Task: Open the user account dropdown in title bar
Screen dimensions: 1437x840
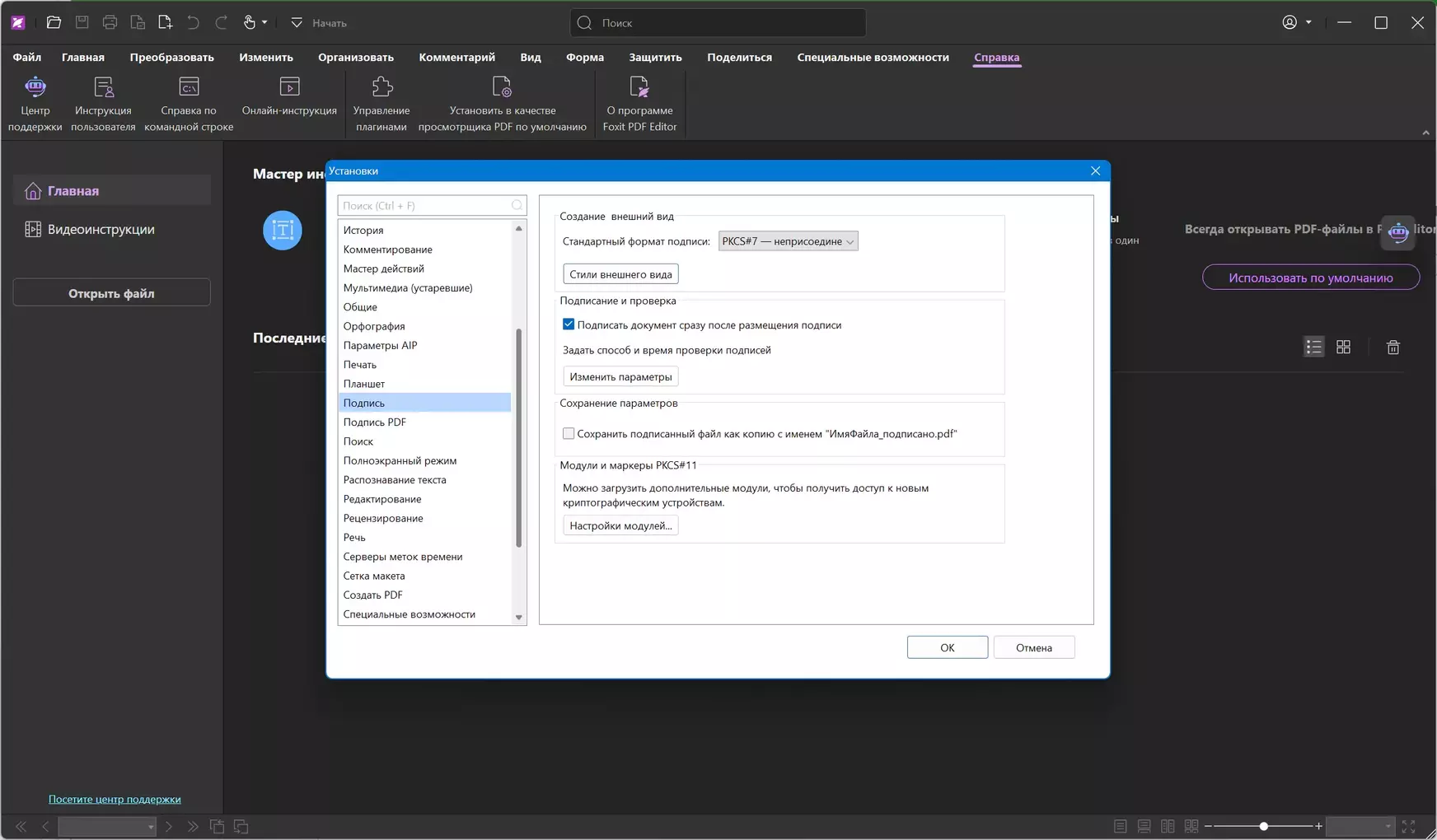Action: 1296,23
